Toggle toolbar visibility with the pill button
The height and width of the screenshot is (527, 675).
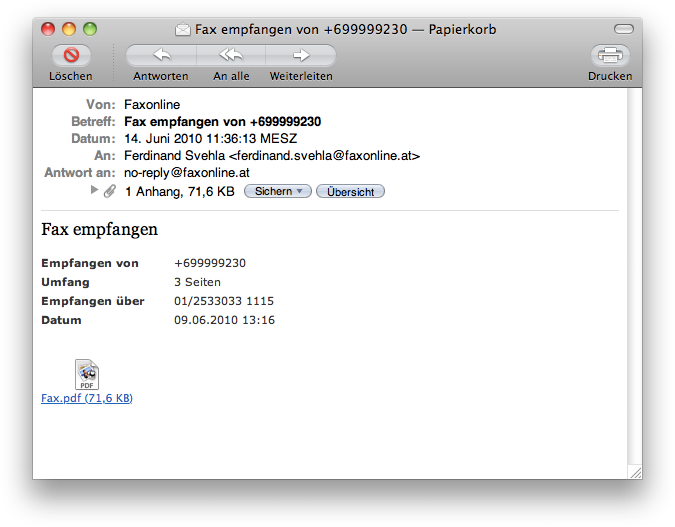[x=624, y=29]
